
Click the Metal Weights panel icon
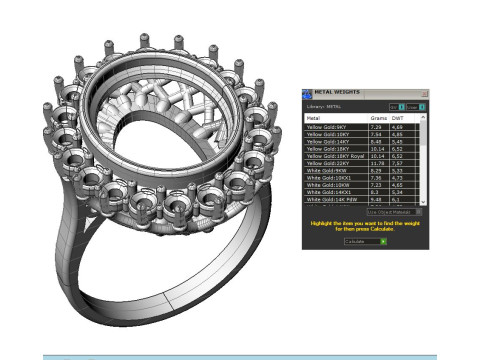pos(307,94)
